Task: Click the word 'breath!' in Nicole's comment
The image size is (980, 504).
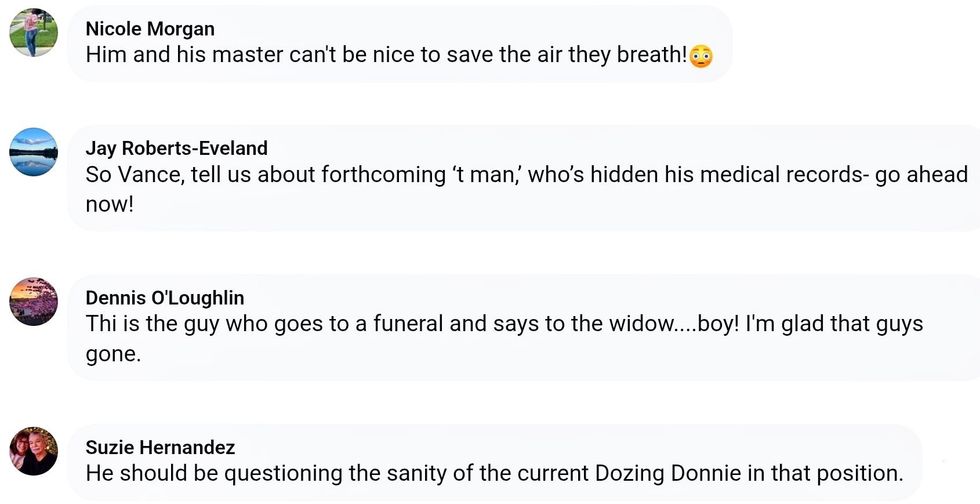Action: [650, 55]
